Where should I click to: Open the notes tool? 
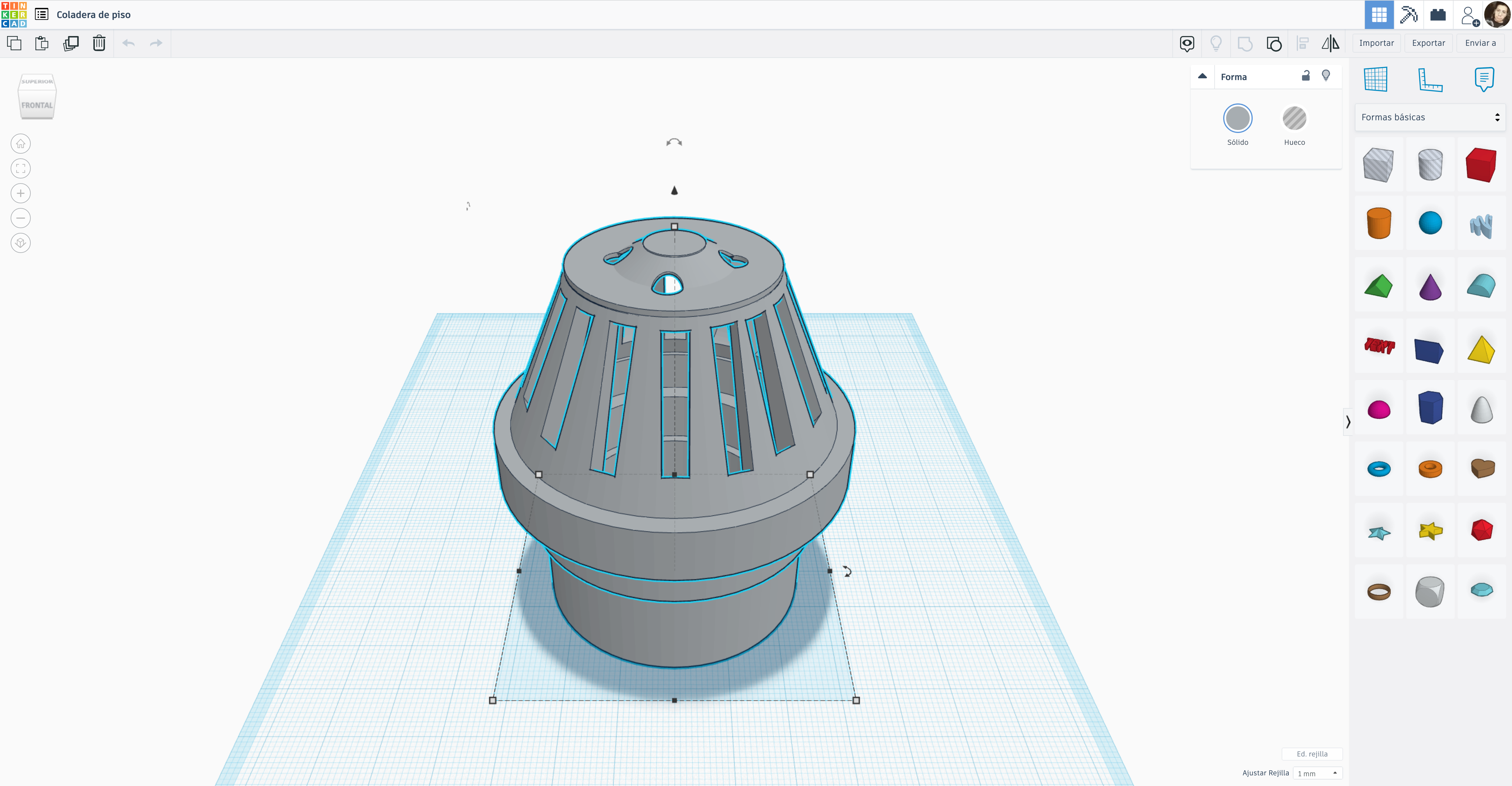pos(1483,79)
